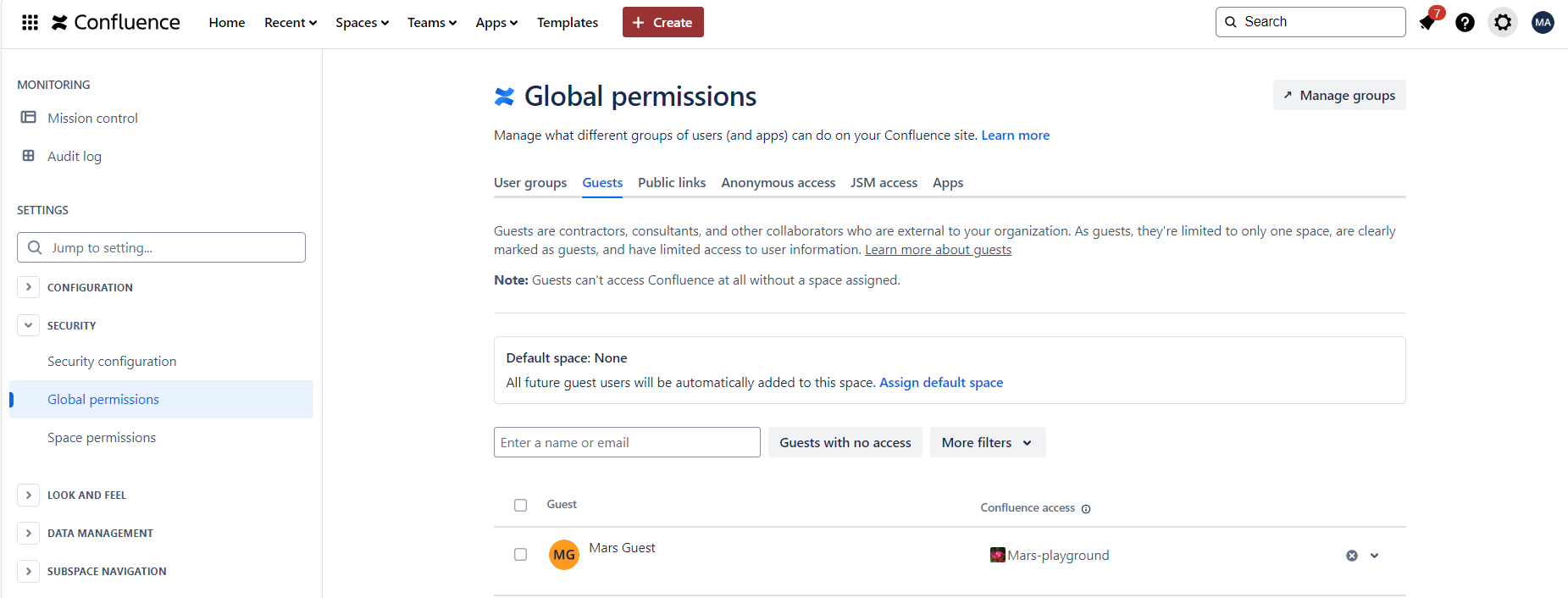Click the Manage groups button

pos(1338,96)
